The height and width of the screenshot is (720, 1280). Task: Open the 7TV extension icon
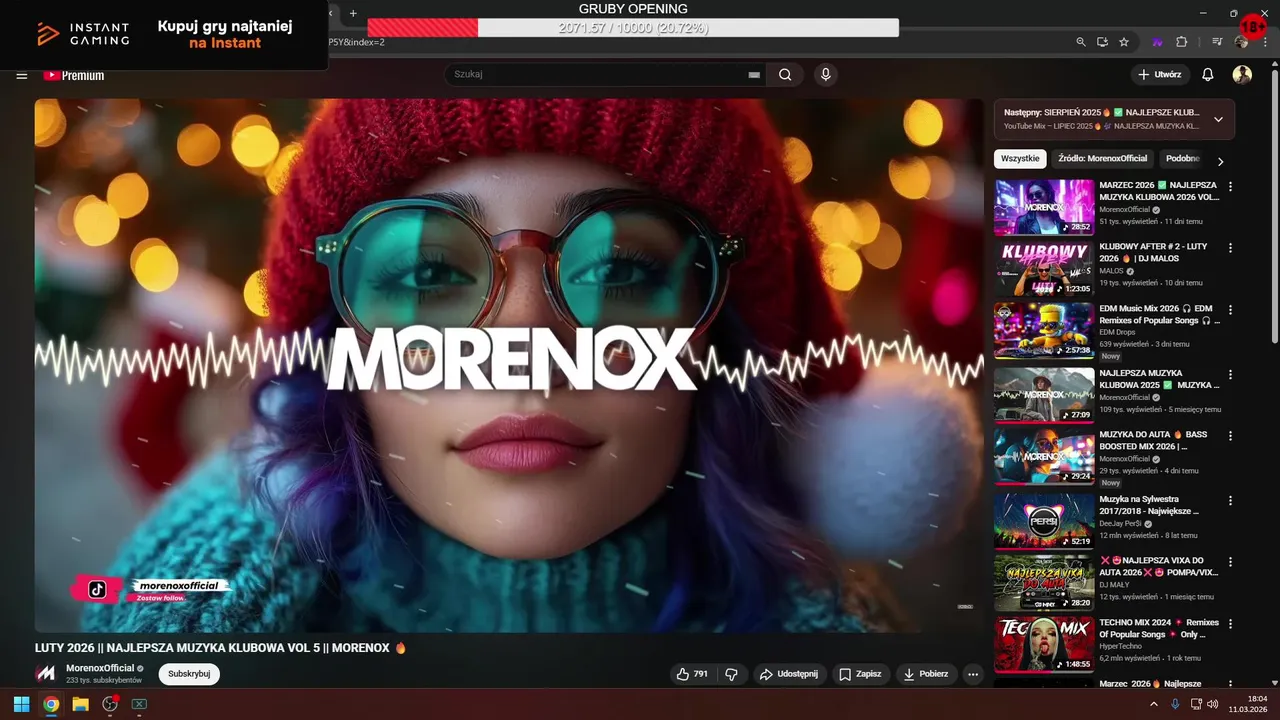click(1158, 42)
